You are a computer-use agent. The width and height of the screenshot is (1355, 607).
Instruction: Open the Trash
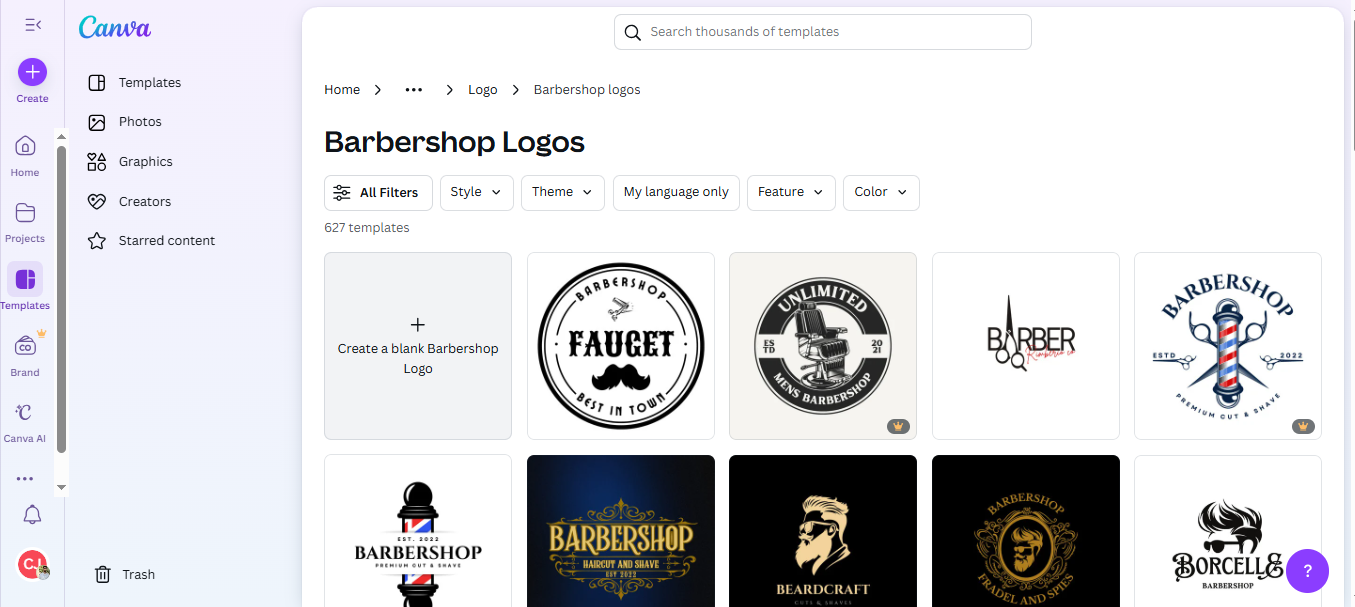123,574
